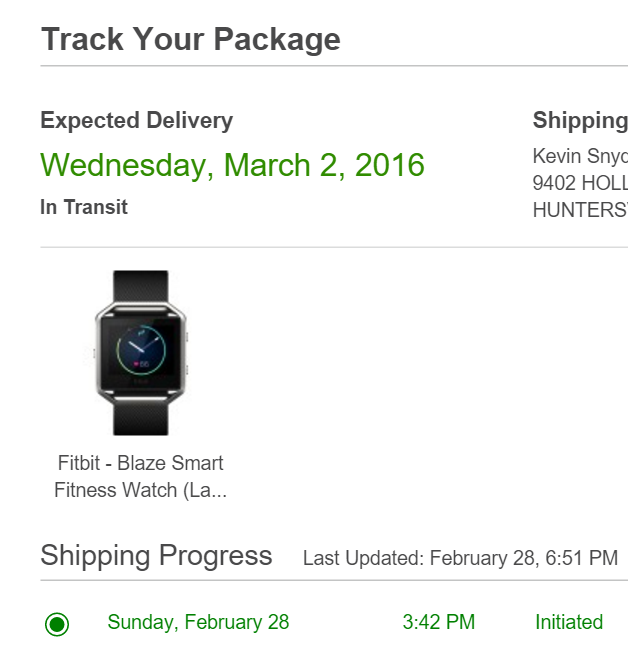Click the HUNTERS city address line
The image size is (628, 646).
tap(580, 211)
